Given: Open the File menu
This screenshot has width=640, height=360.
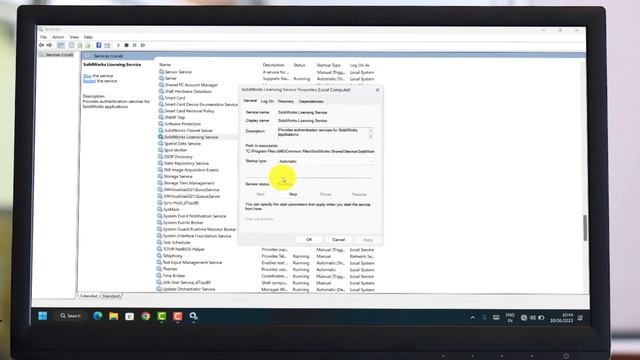Looking at the screenshot, I should [43, 37].
